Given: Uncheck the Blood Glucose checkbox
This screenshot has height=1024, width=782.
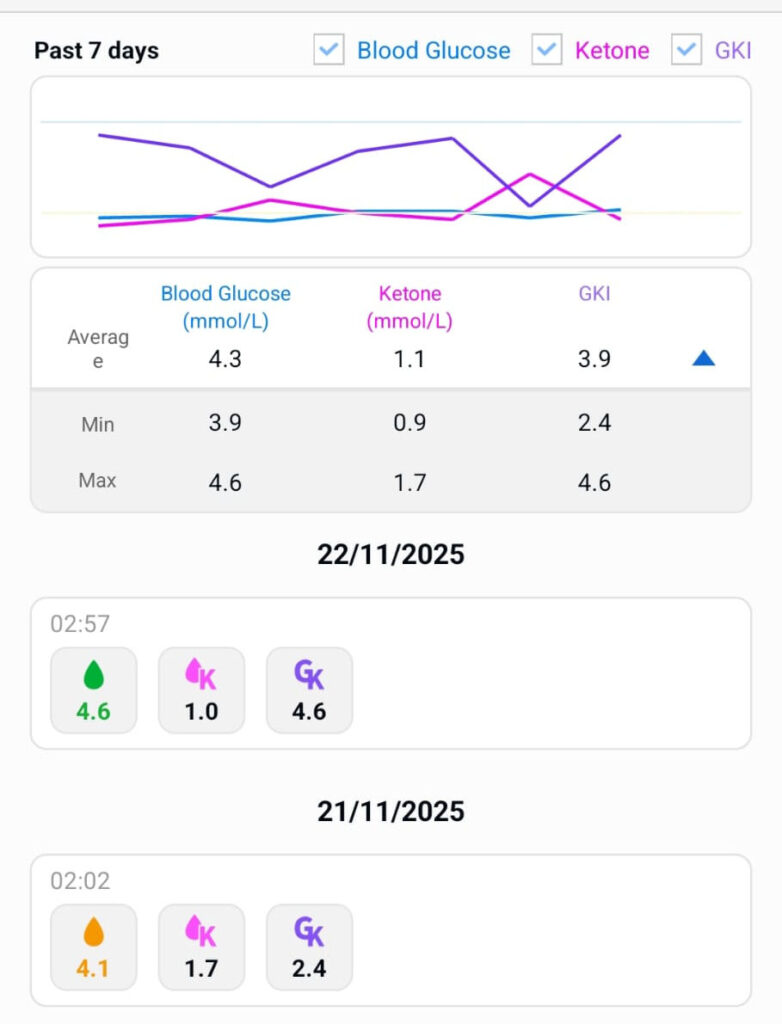Looking at the screenshot, I should click(x=329, y=50).
